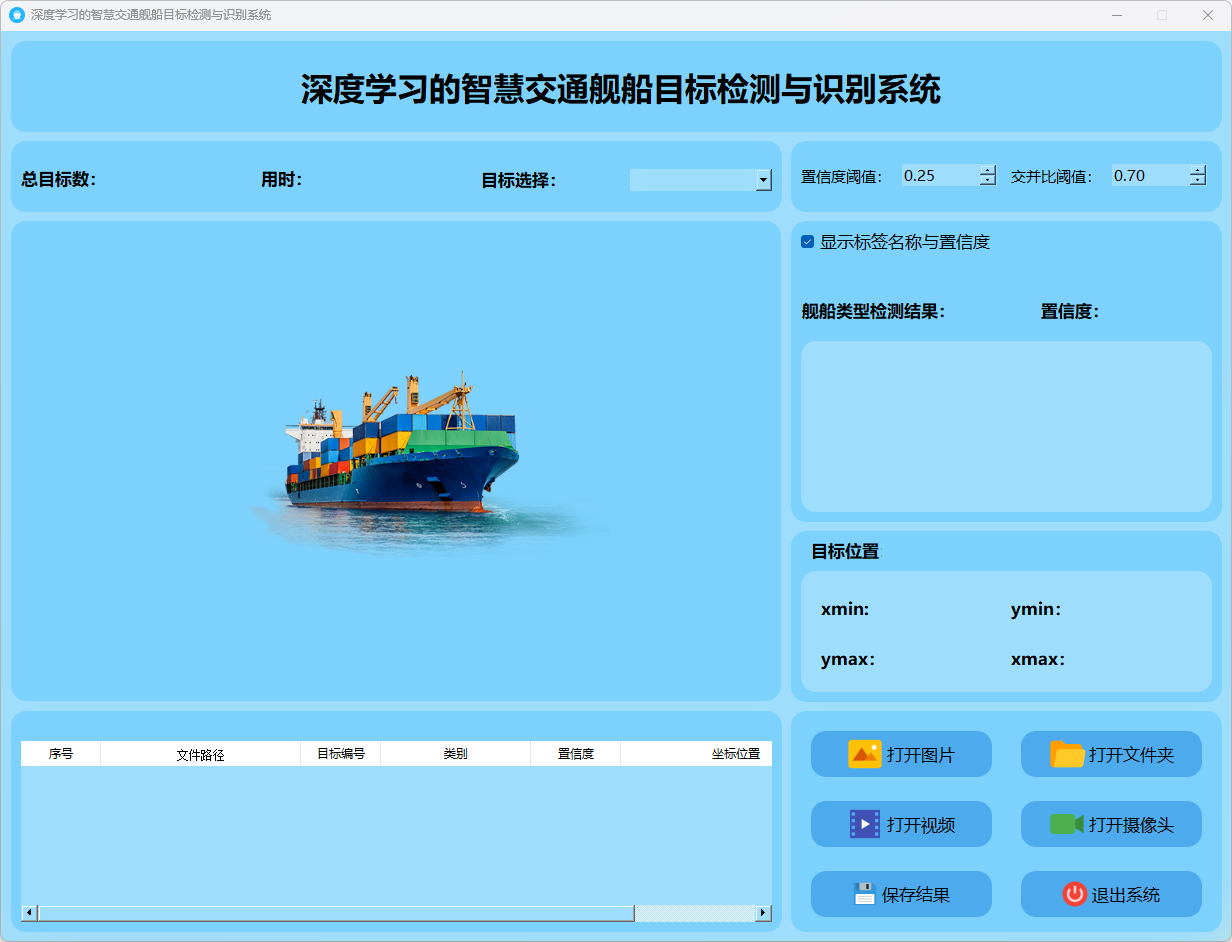
Task: Toggle the 显示标签名称与置信度 checkbox
Action: (808, 242)
